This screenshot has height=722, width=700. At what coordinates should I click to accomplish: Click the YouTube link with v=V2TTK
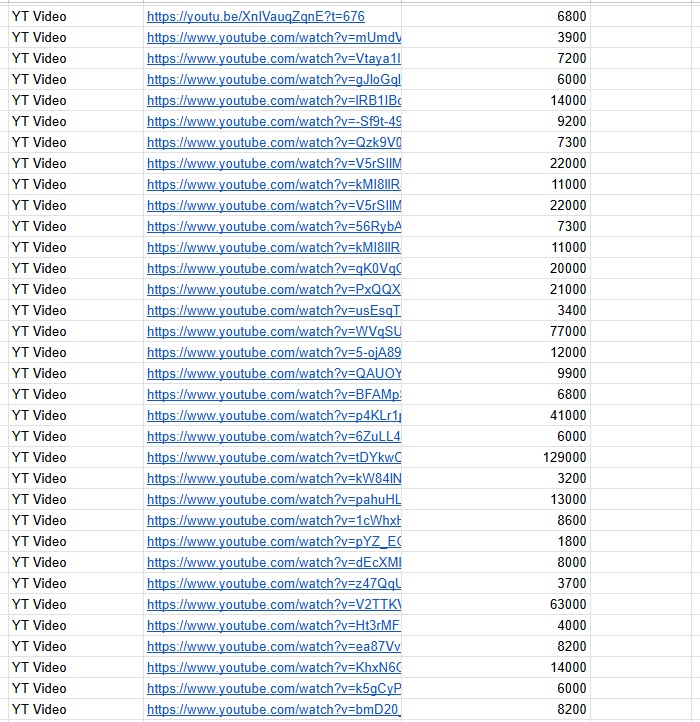[x=273, y=604]
